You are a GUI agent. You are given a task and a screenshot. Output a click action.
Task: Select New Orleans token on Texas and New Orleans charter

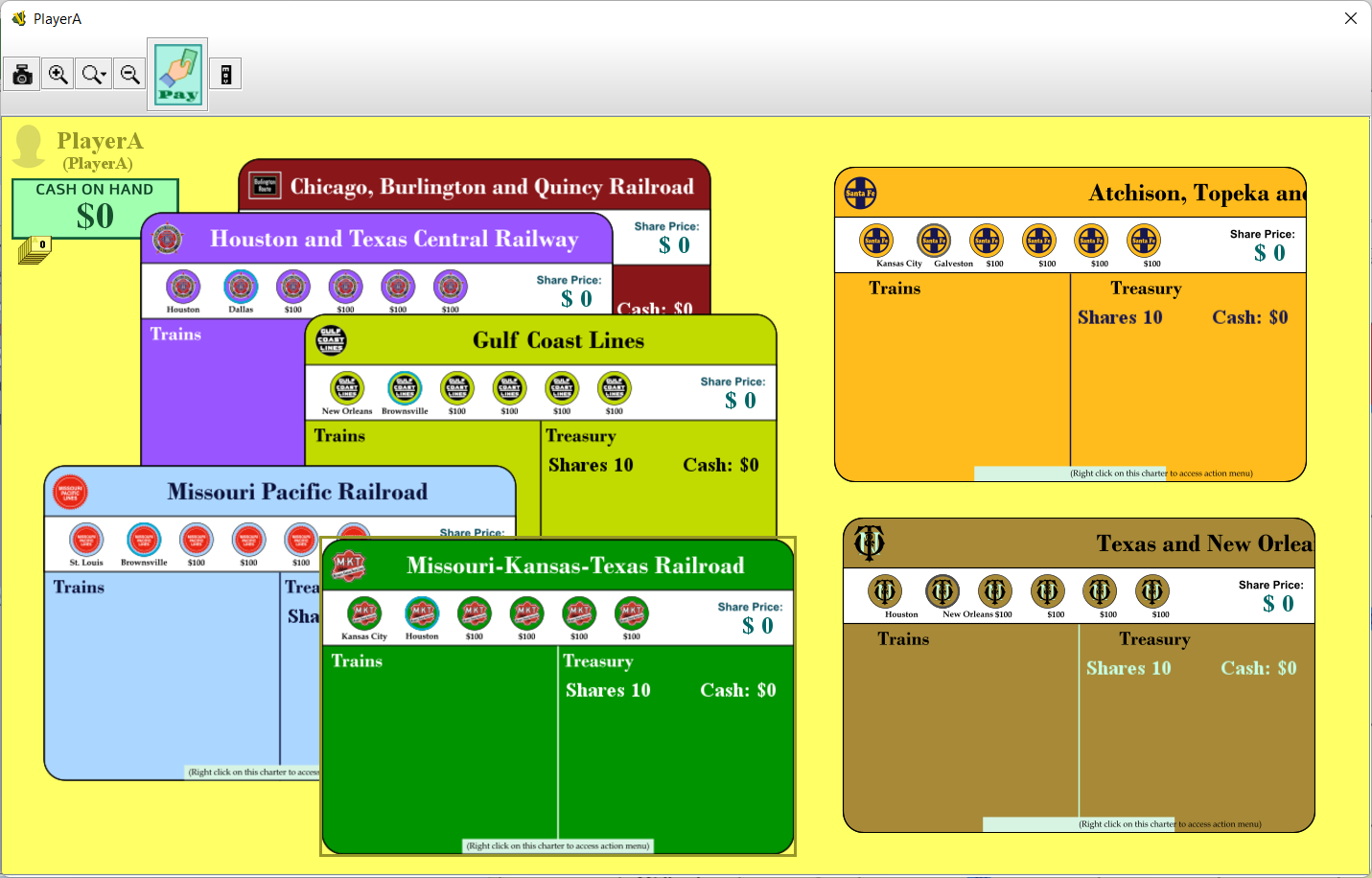click(x=942, y=591)
